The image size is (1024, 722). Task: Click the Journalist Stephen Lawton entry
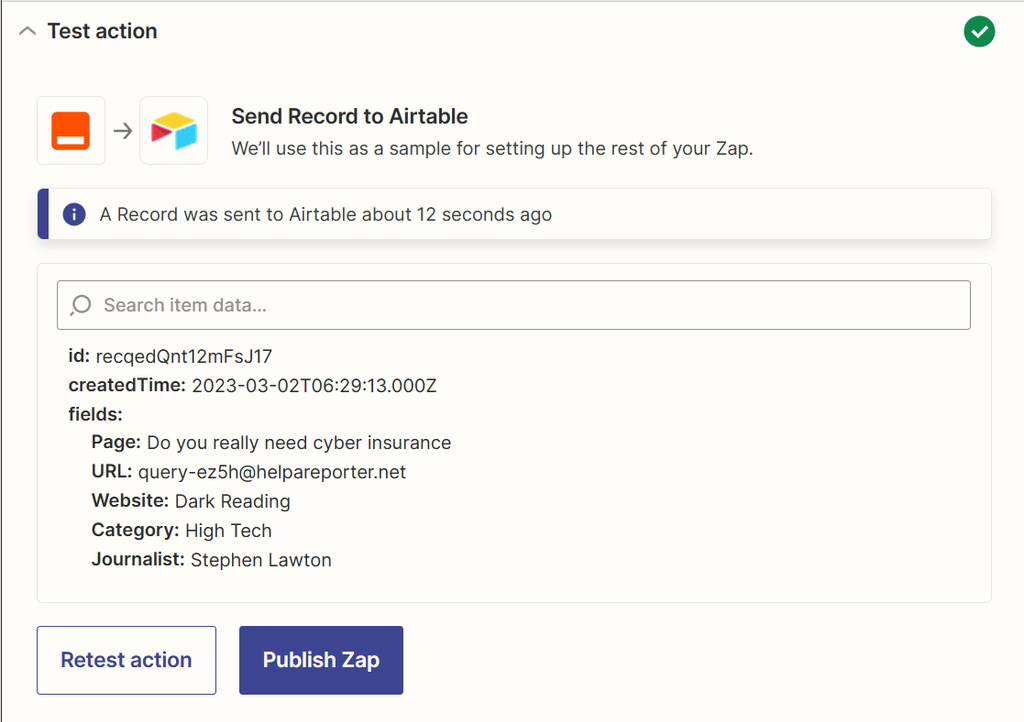click(260, 559)
